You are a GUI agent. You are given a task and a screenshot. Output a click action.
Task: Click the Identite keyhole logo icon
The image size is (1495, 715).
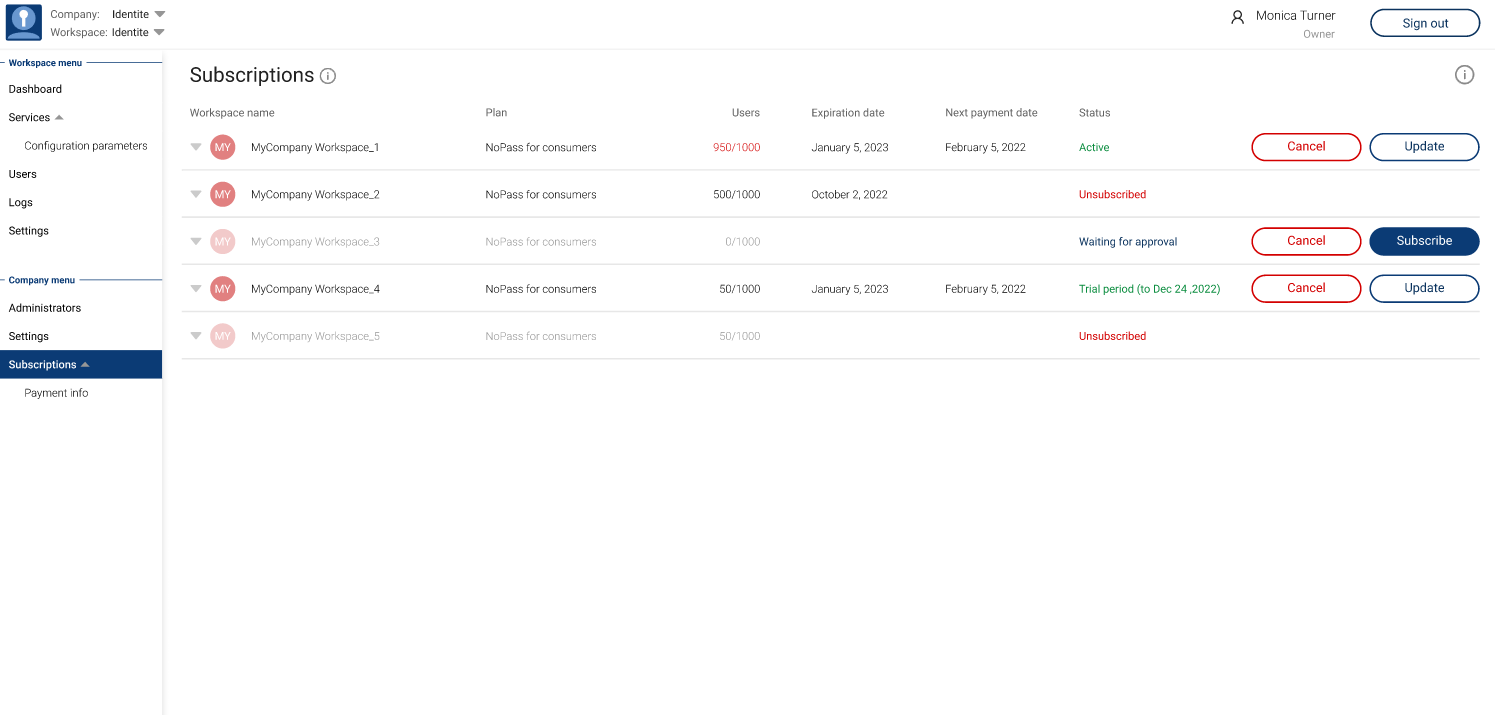(x=24, y=22)
